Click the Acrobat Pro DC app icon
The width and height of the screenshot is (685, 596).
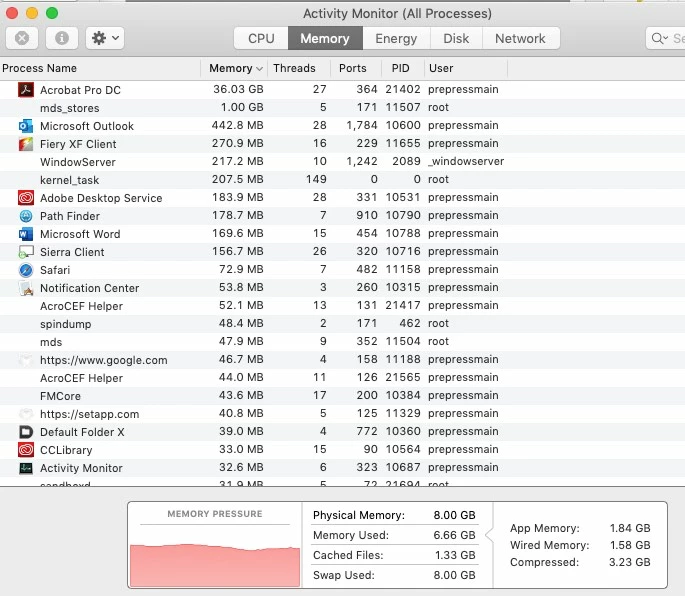click(26, 90)
